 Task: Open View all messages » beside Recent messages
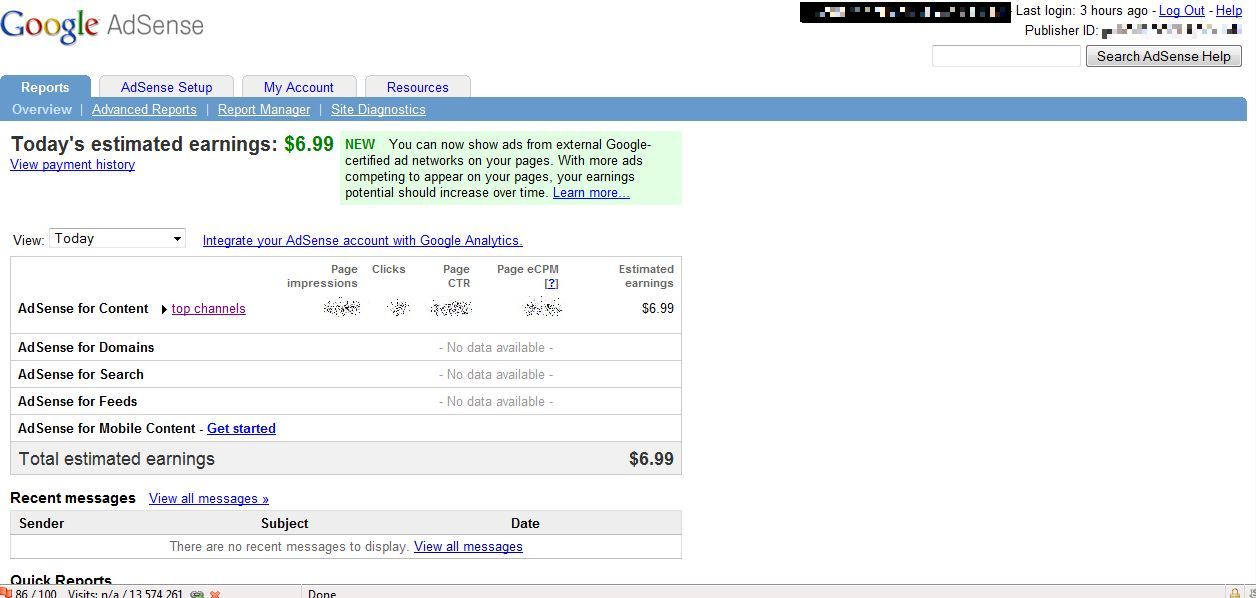tap(209, 498)
